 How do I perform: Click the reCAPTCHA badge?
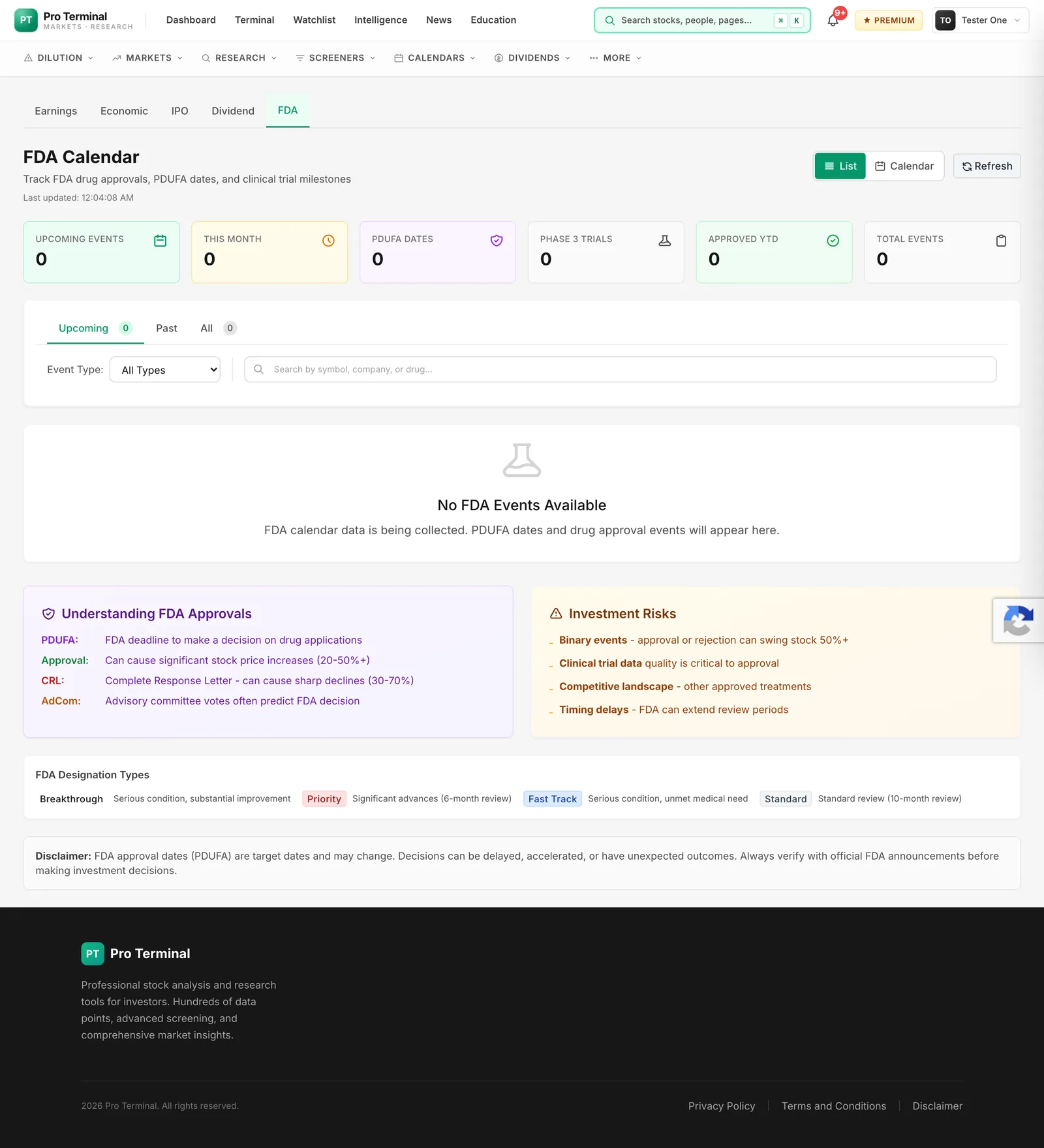tap(1019, 620)
